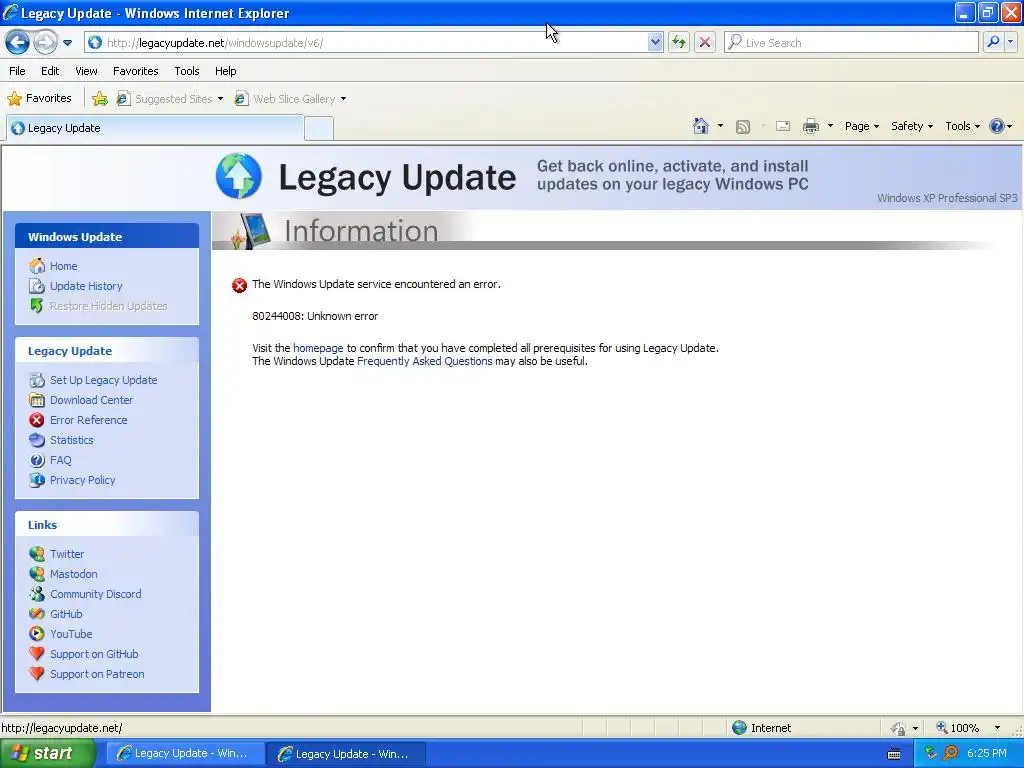
Task: Open the Page command menu
Action: click(861, 126)
